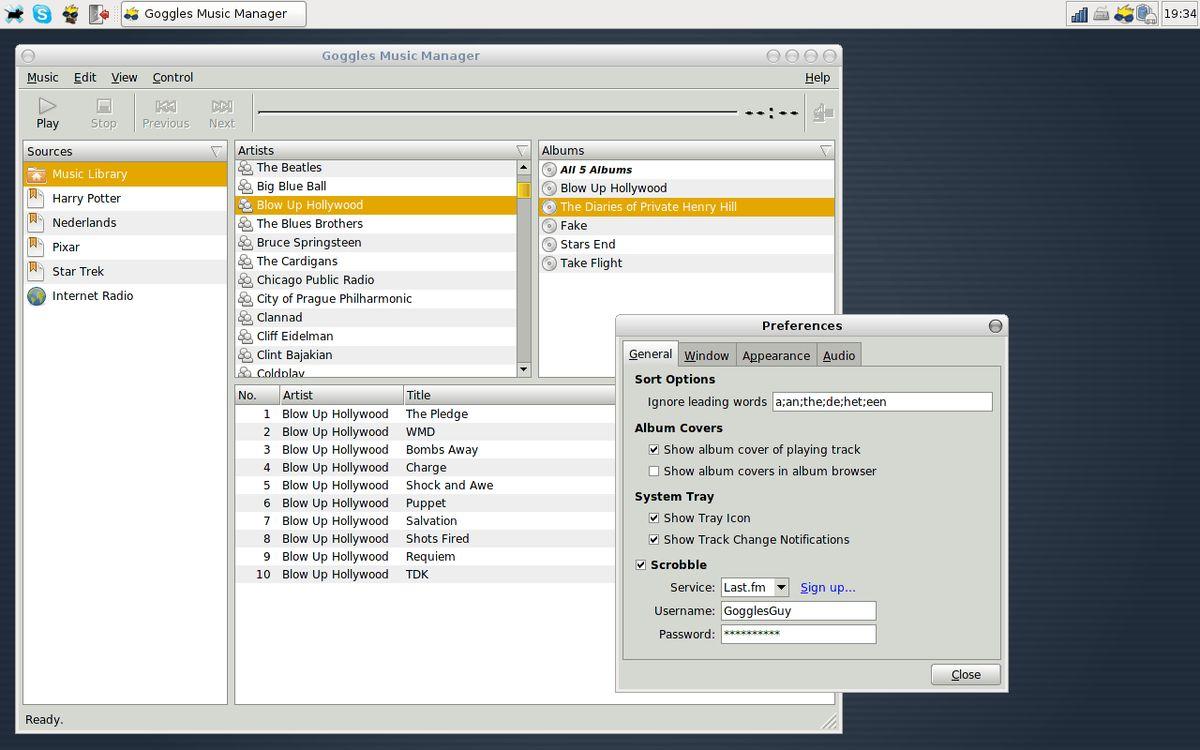
Task: Click the black mouse icon in the top panel
Action: [x=13, y=14]
